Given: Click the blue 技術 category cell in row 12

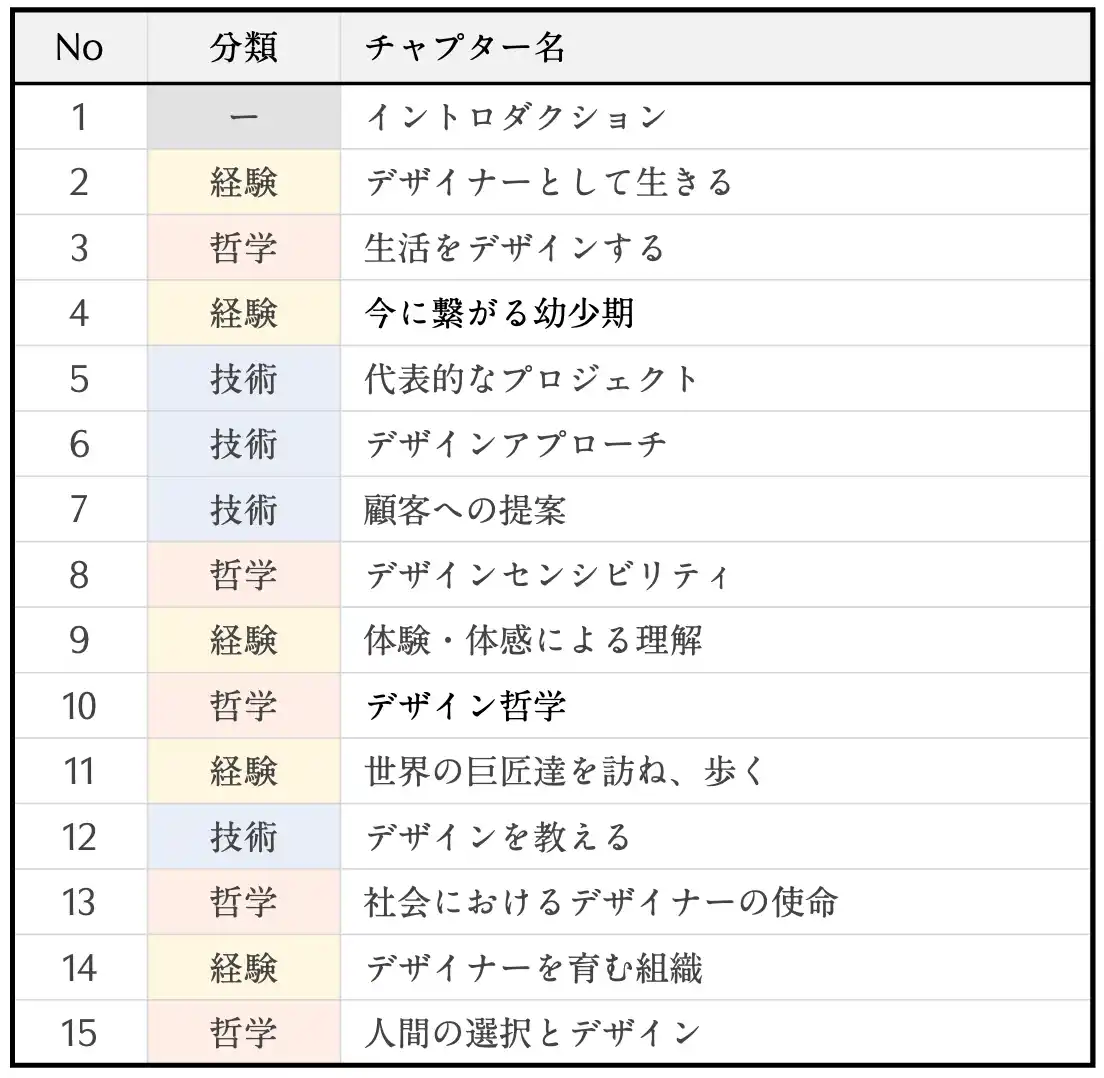Looking at the screenshot, I should point(244,837).
